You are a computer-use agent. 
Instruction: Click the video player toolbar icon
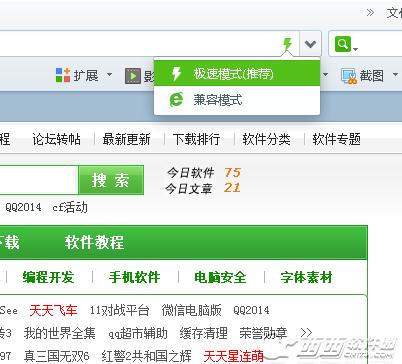tap(133, 76)
